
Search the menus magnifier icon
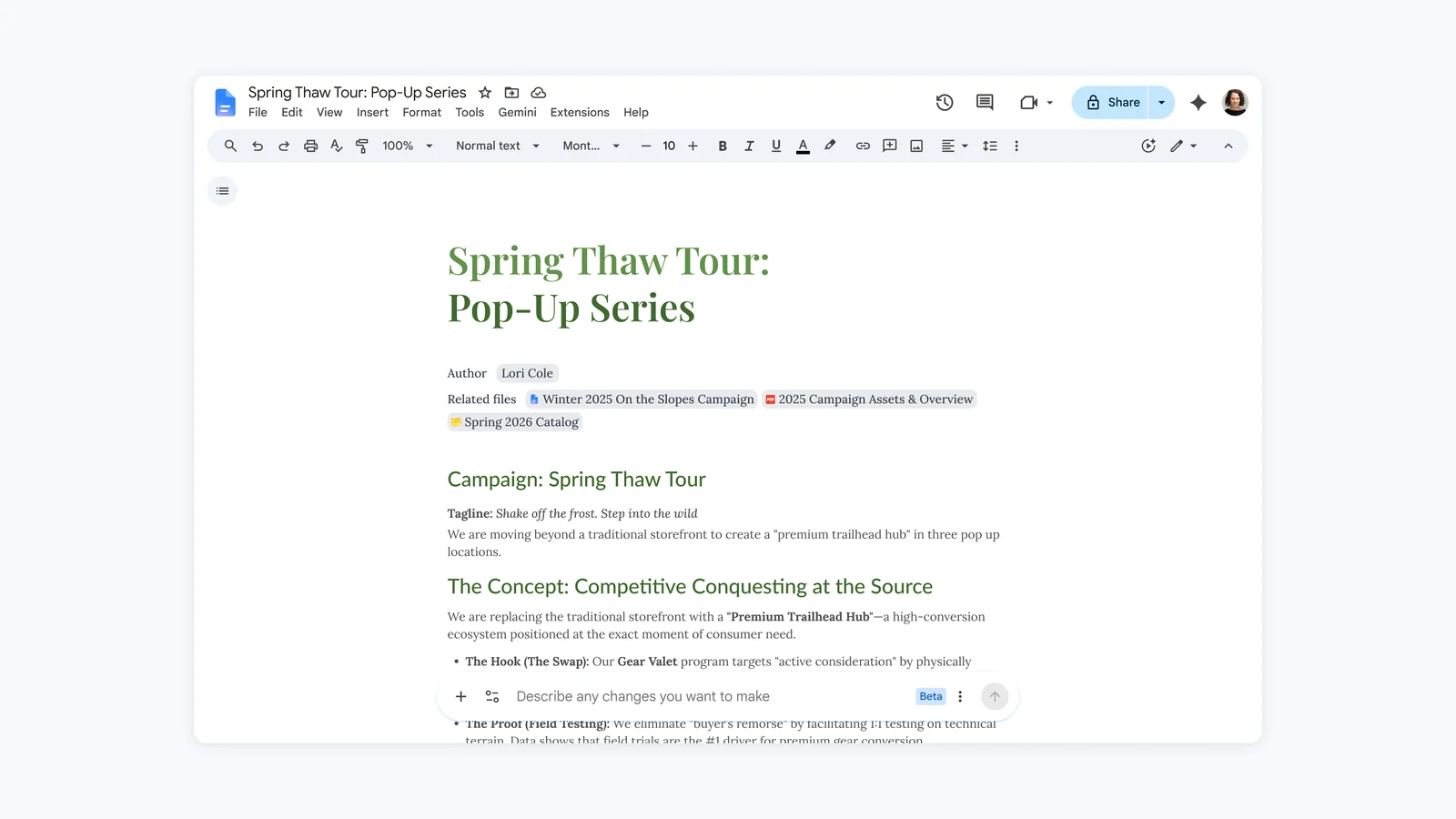(x=230, y=146)
